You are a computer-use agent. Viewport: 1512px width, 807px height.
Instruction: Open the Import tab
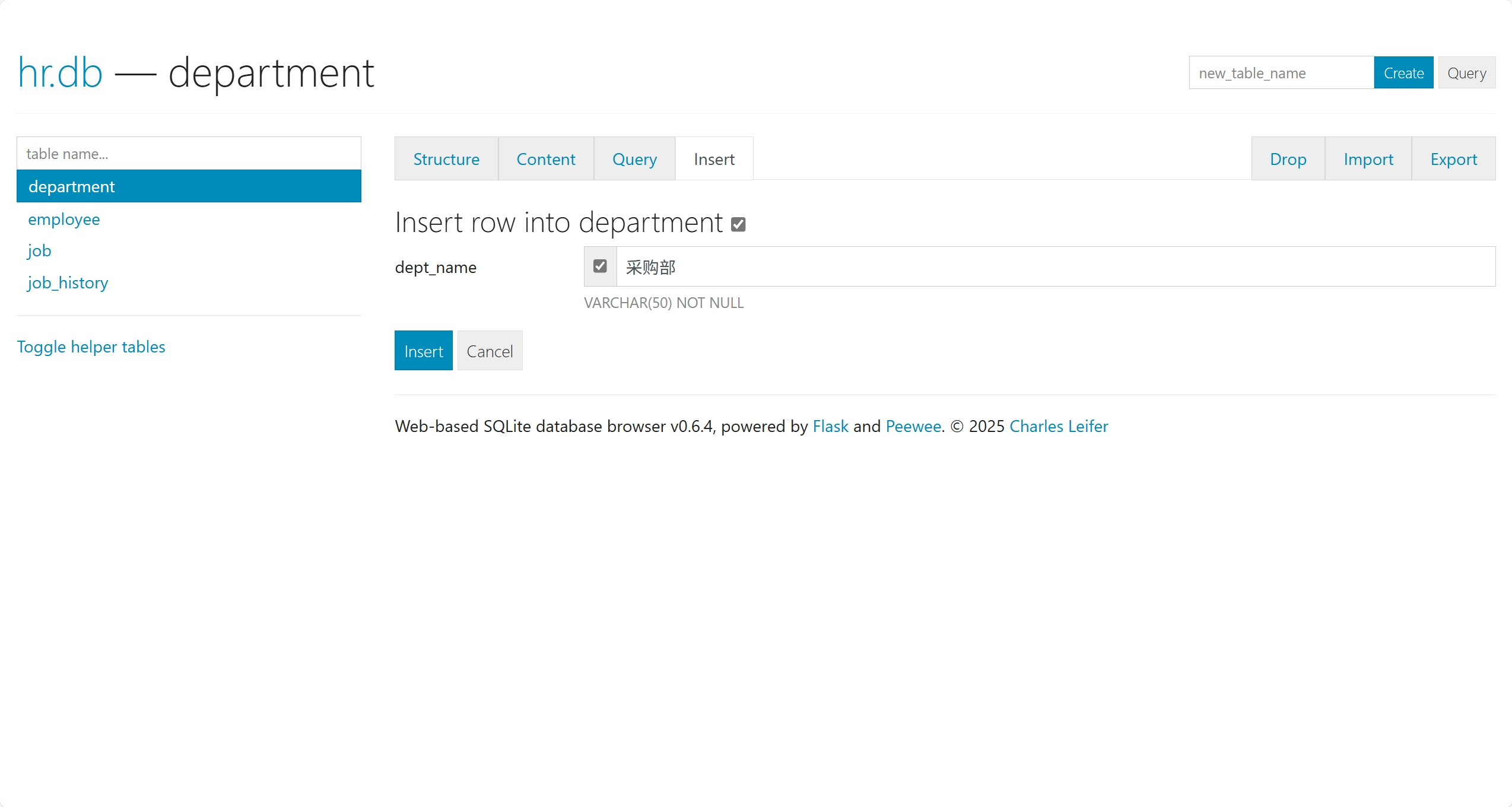tap(1368, 159)
